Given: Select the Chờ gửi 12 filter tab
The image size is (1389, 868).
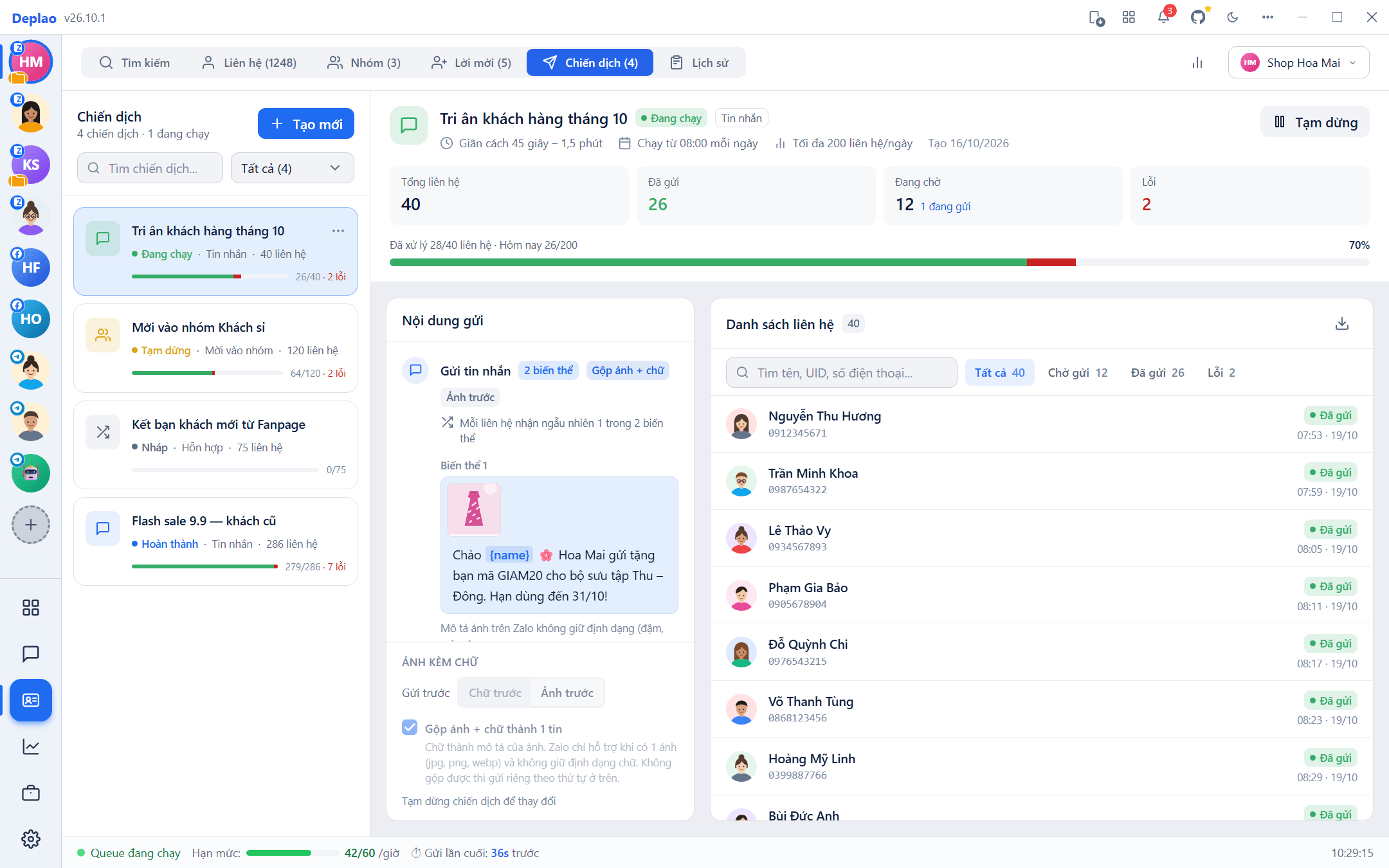Looking at the screenshot, I should (x=1078, y=372).
